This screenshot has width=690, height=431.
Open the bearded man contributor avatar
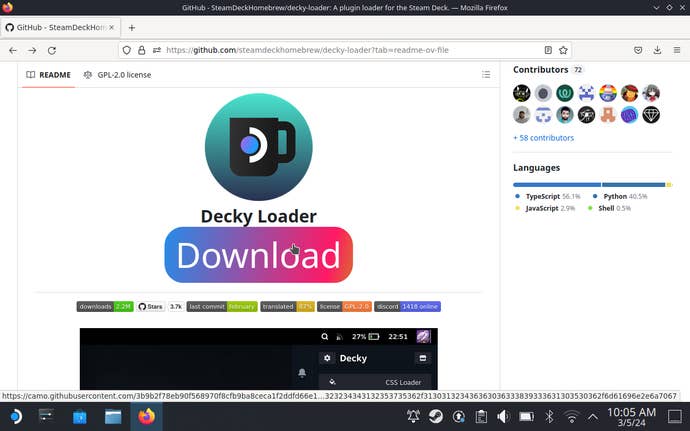click(x=565, y=115)
